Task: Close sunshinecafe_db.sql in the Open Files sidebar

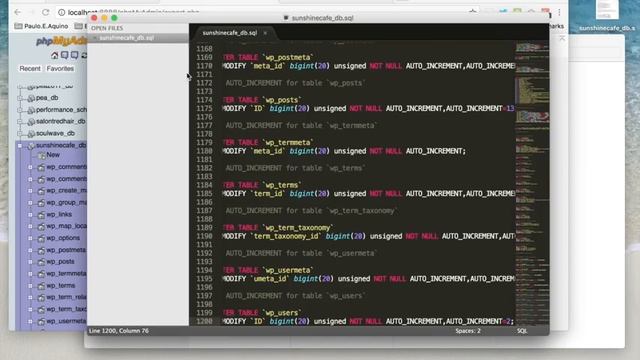Action: point(95,38)
